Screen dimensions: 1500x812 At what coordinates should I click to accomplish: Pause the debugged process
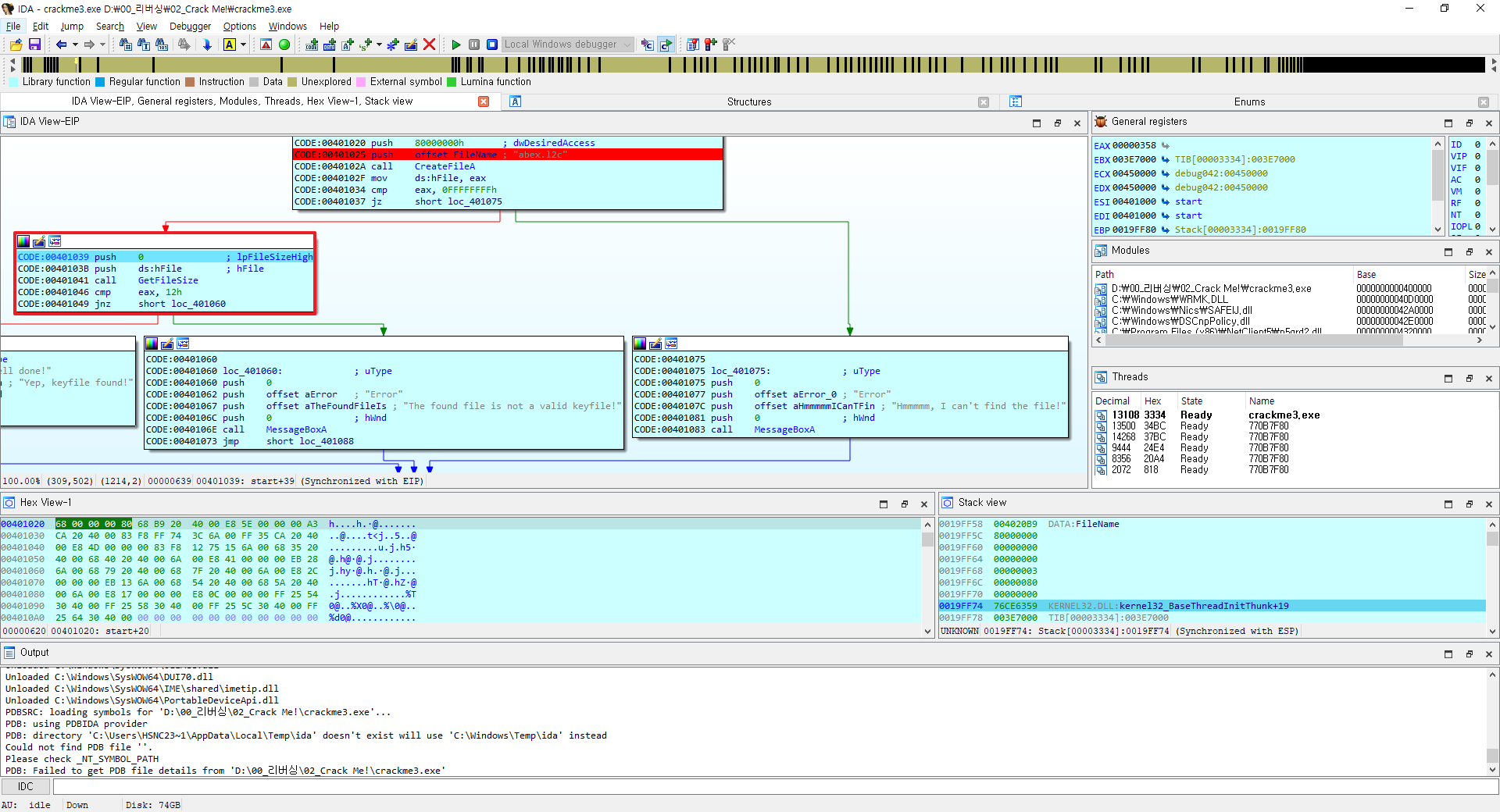coord(474,45)
